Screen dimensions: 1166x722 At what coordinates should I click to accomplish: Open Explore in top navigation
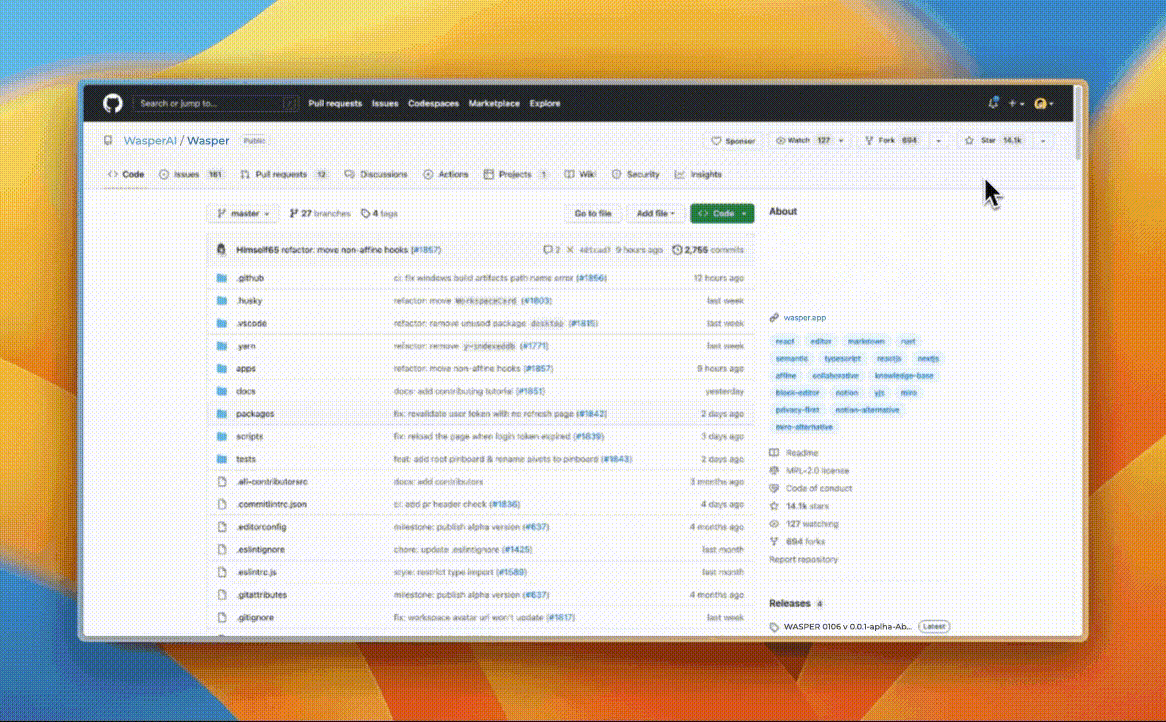(x=544, y=103)
